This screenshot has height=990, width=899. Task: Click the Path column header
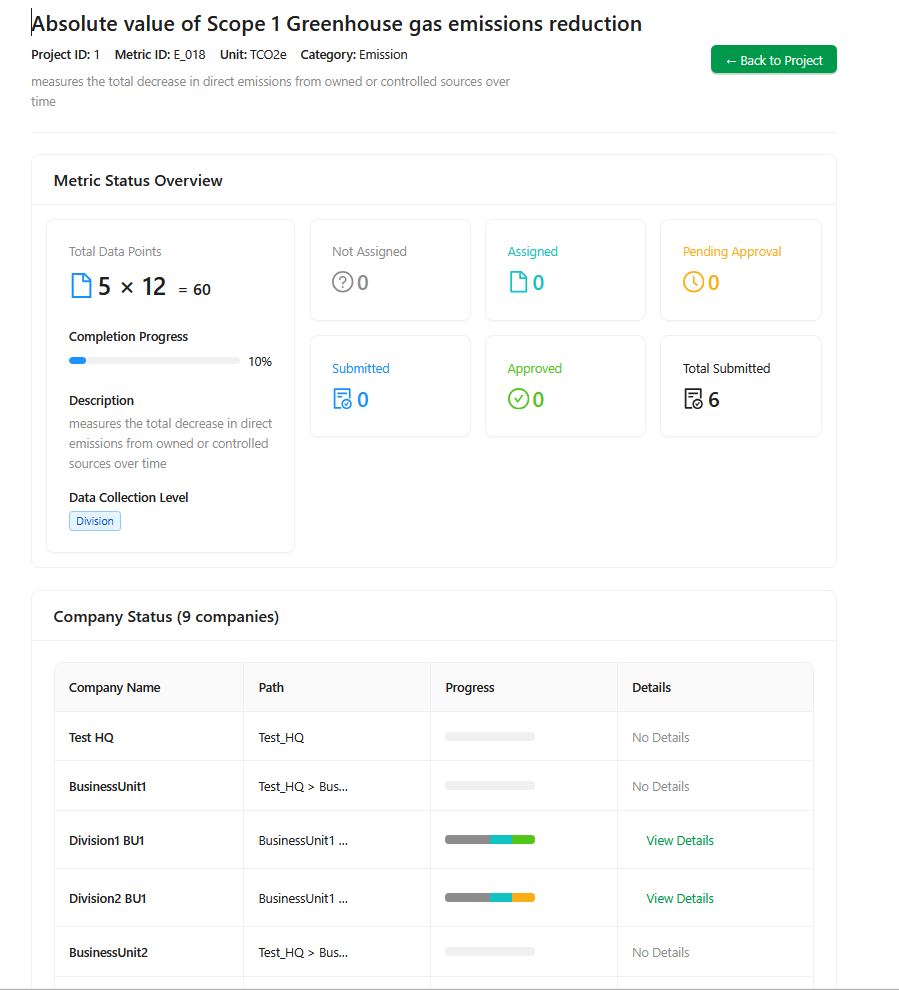271,687
